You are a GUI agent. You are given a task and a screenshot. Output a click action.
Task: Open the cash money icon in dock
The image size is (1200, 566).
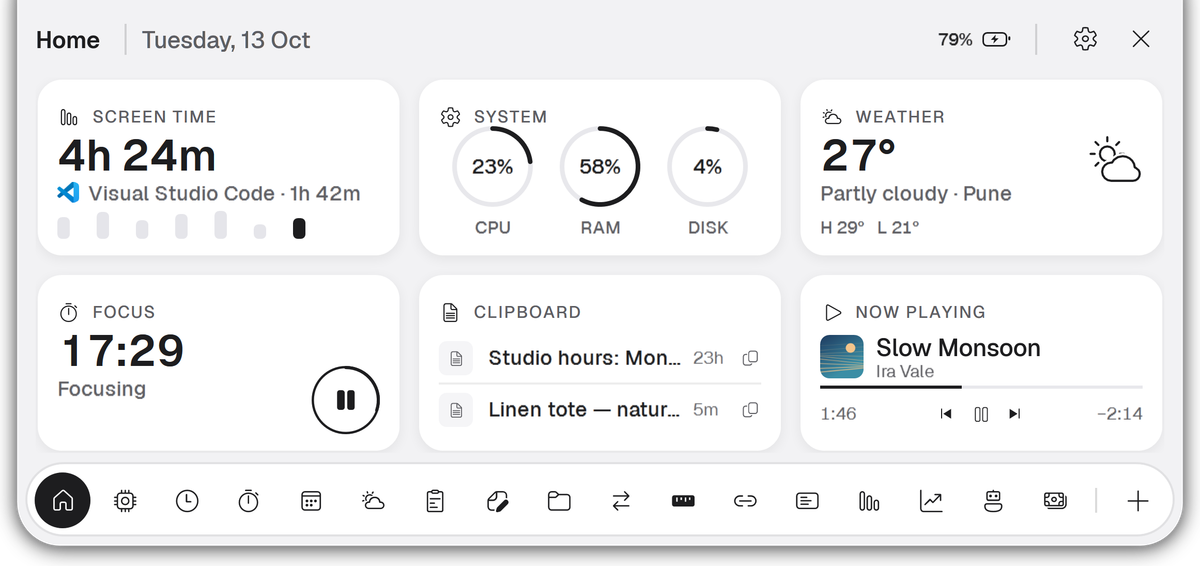coord(1055,501)
